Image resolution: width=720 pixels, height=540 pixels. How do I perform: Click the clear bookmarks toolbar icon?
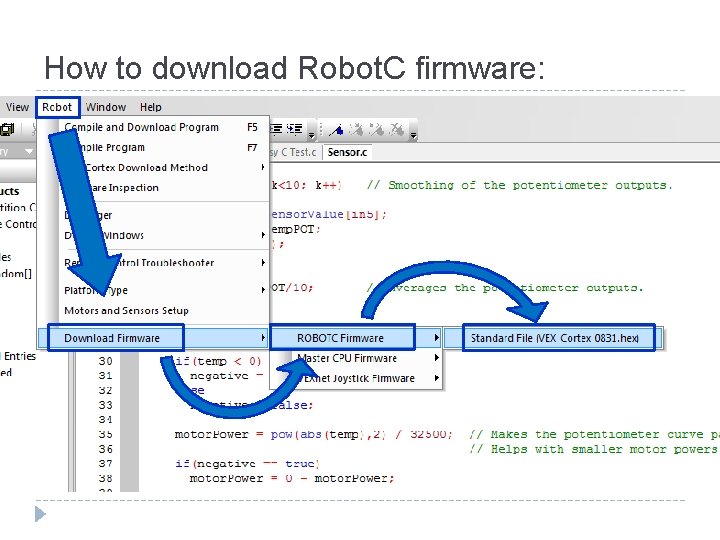397,130
